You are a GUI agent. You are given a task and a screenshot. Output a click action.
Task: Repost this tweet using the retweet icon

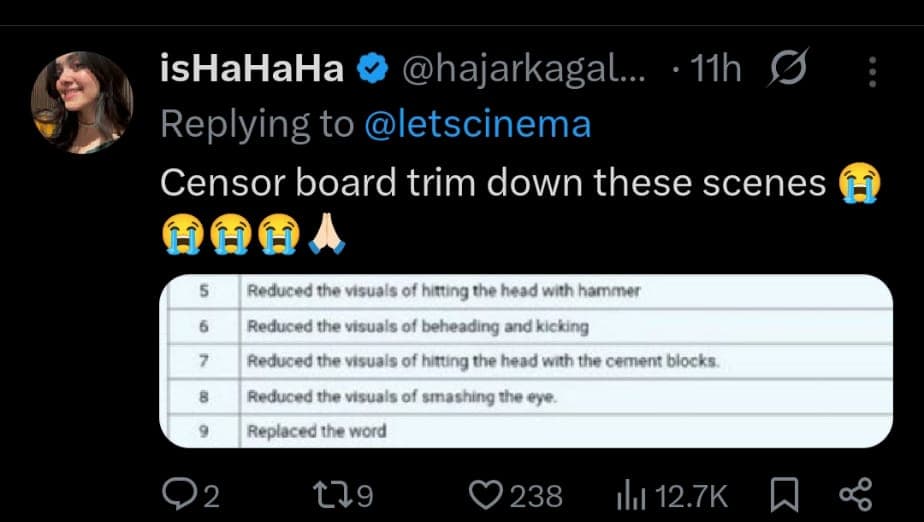pos(329,494)
